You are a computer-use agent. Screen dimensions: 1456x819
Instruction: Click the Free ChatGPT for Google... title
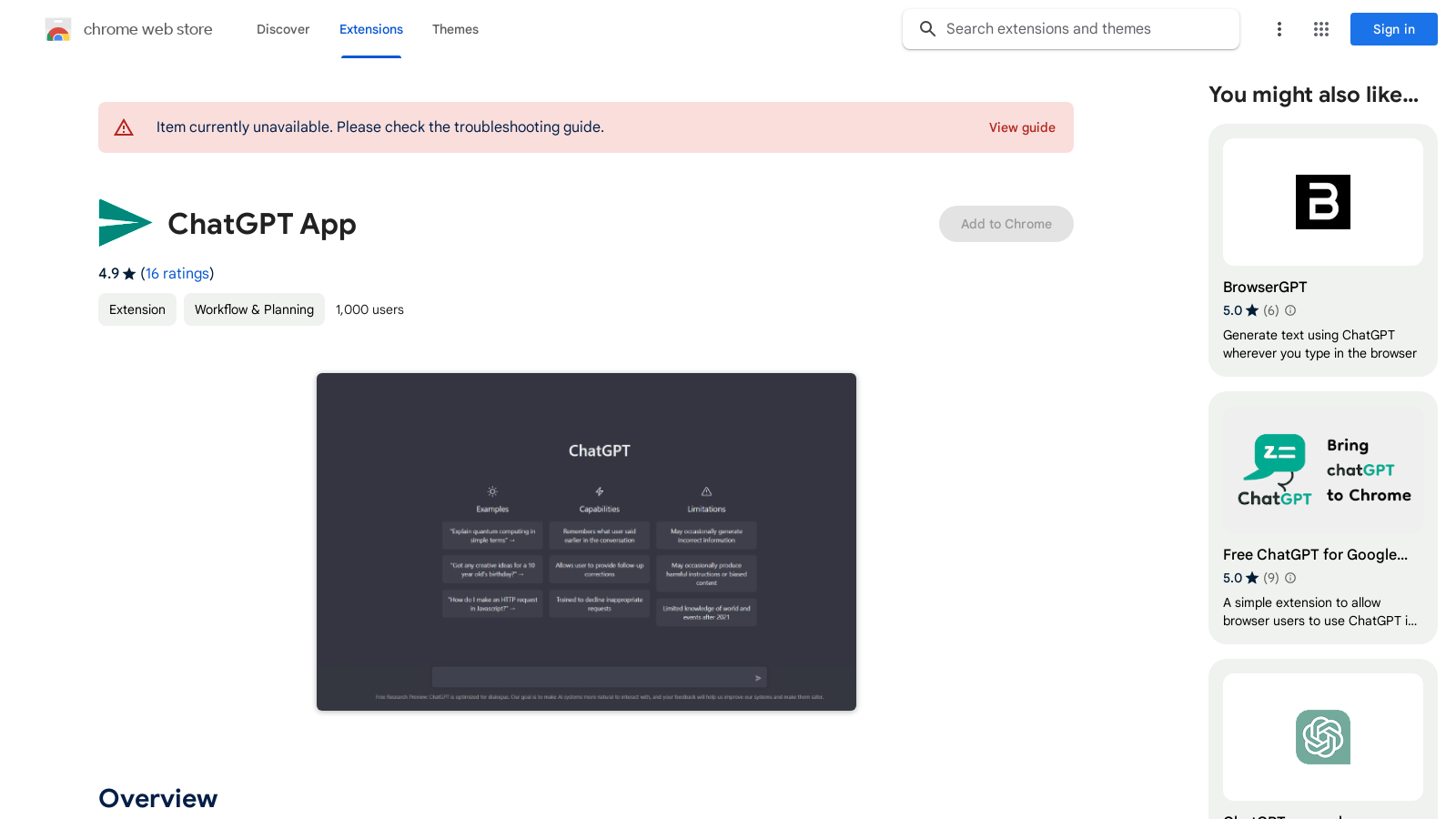(x=1315, y=555)
